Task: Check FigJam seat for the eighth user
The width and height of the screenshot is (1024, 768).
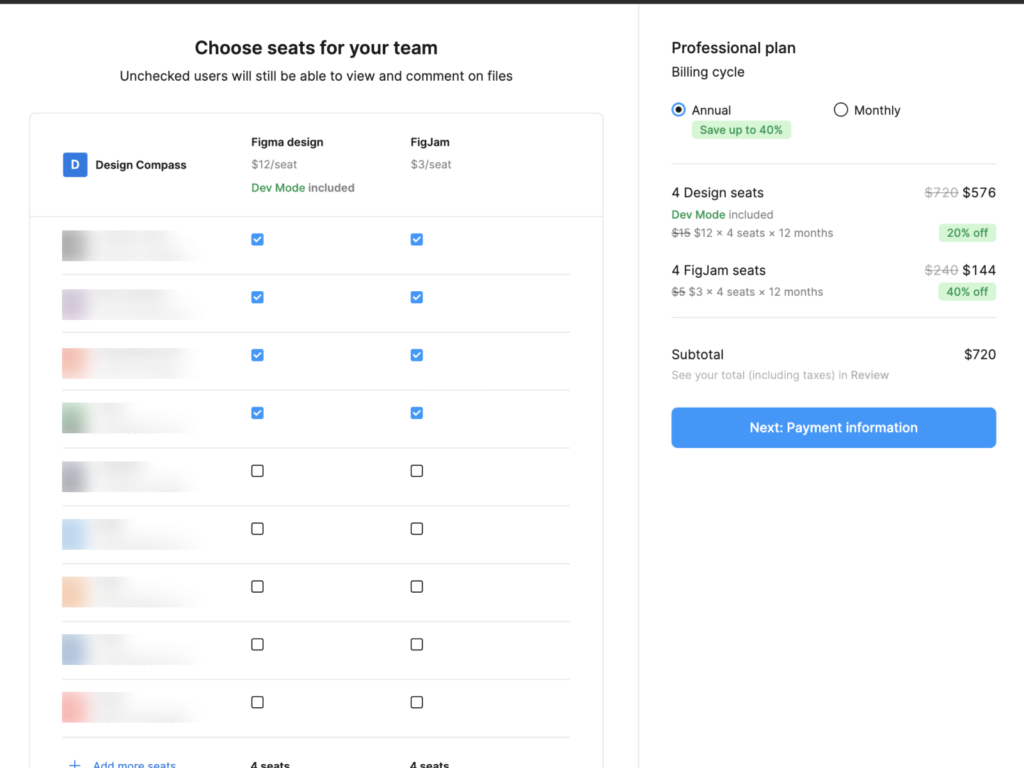Action: 417,645
